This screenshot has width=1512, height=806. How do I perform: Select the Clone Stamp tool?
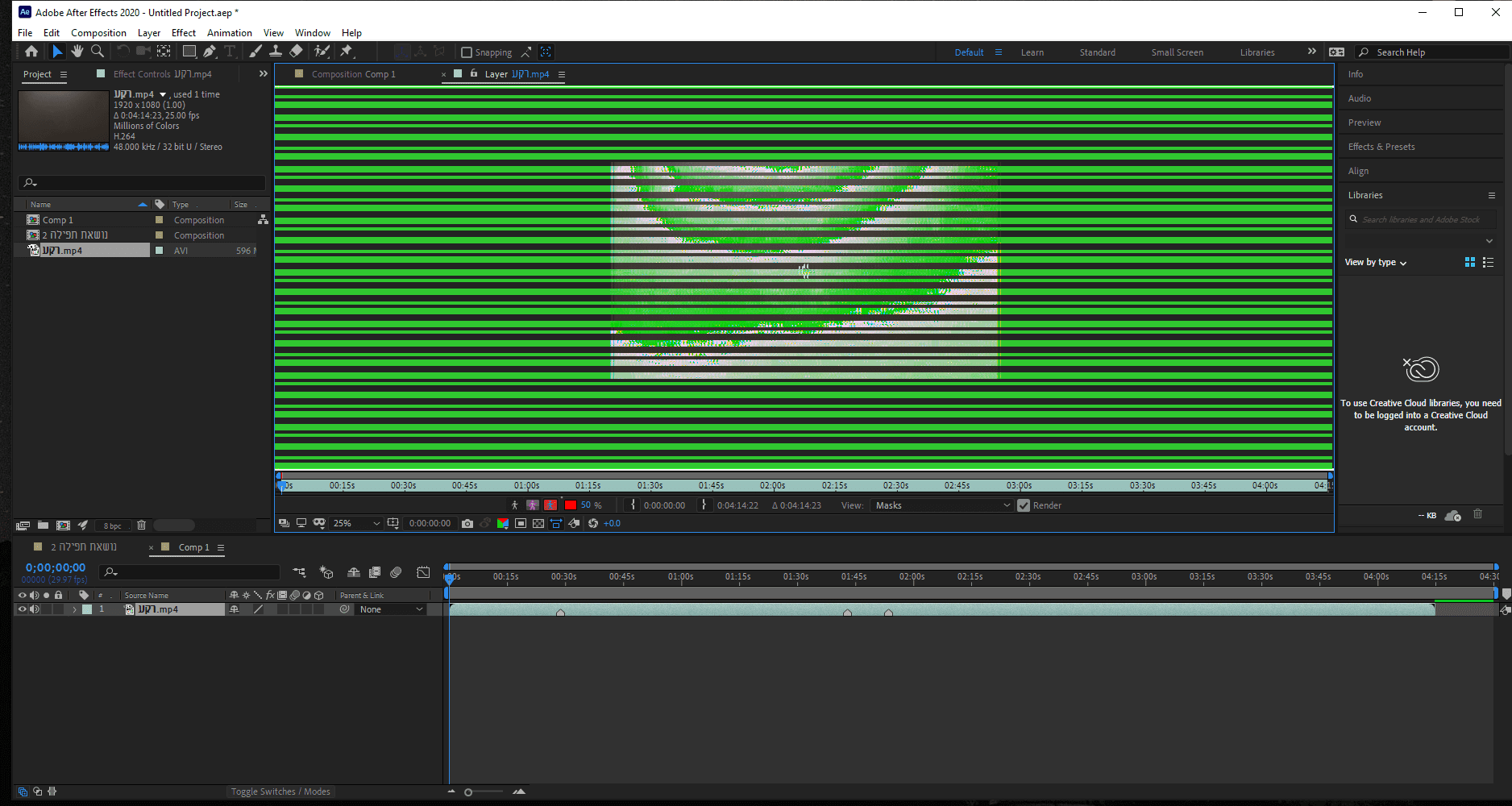pos(275,52)
